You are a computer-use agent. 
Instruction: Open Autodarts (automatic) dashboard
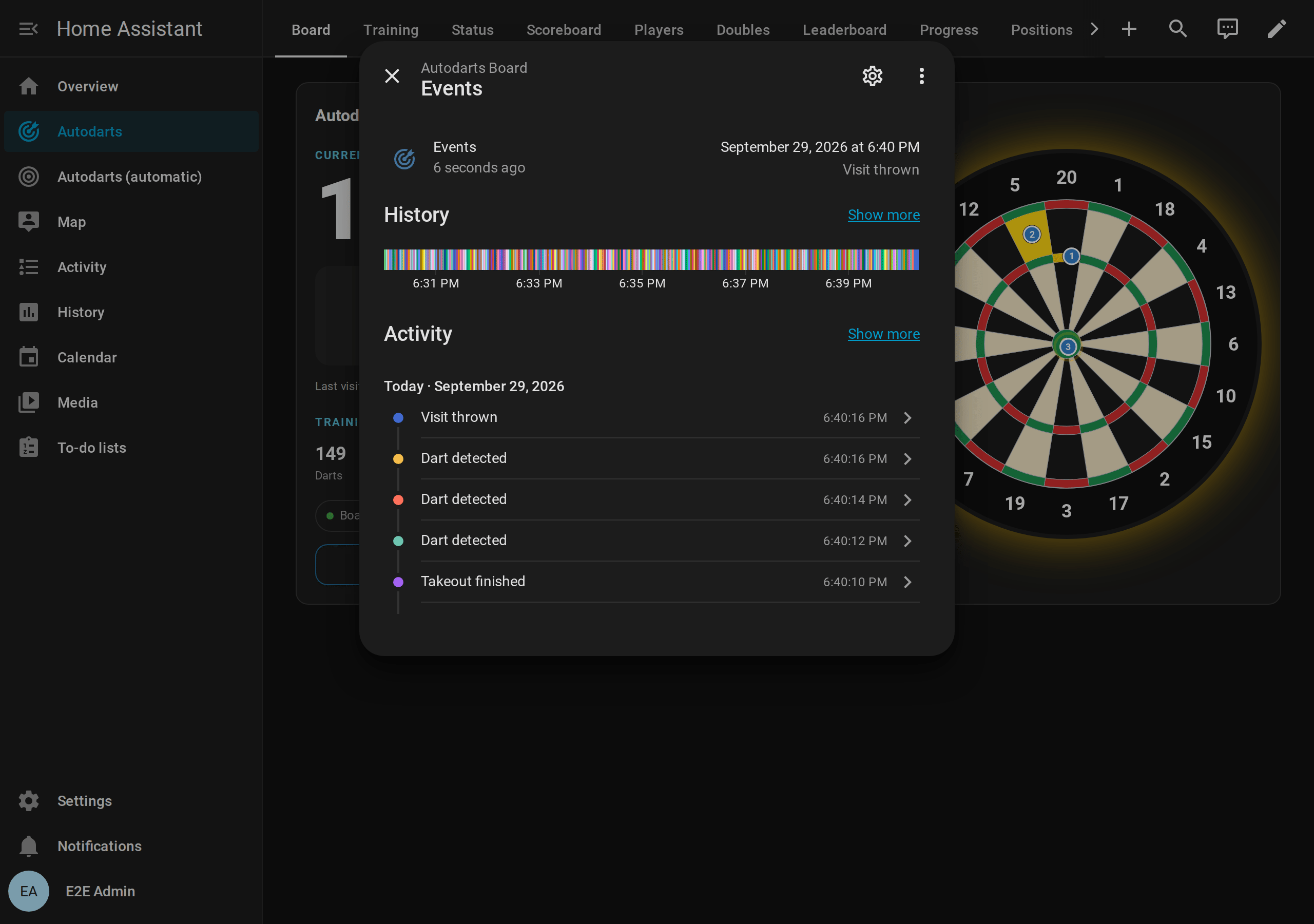(131, 177)
